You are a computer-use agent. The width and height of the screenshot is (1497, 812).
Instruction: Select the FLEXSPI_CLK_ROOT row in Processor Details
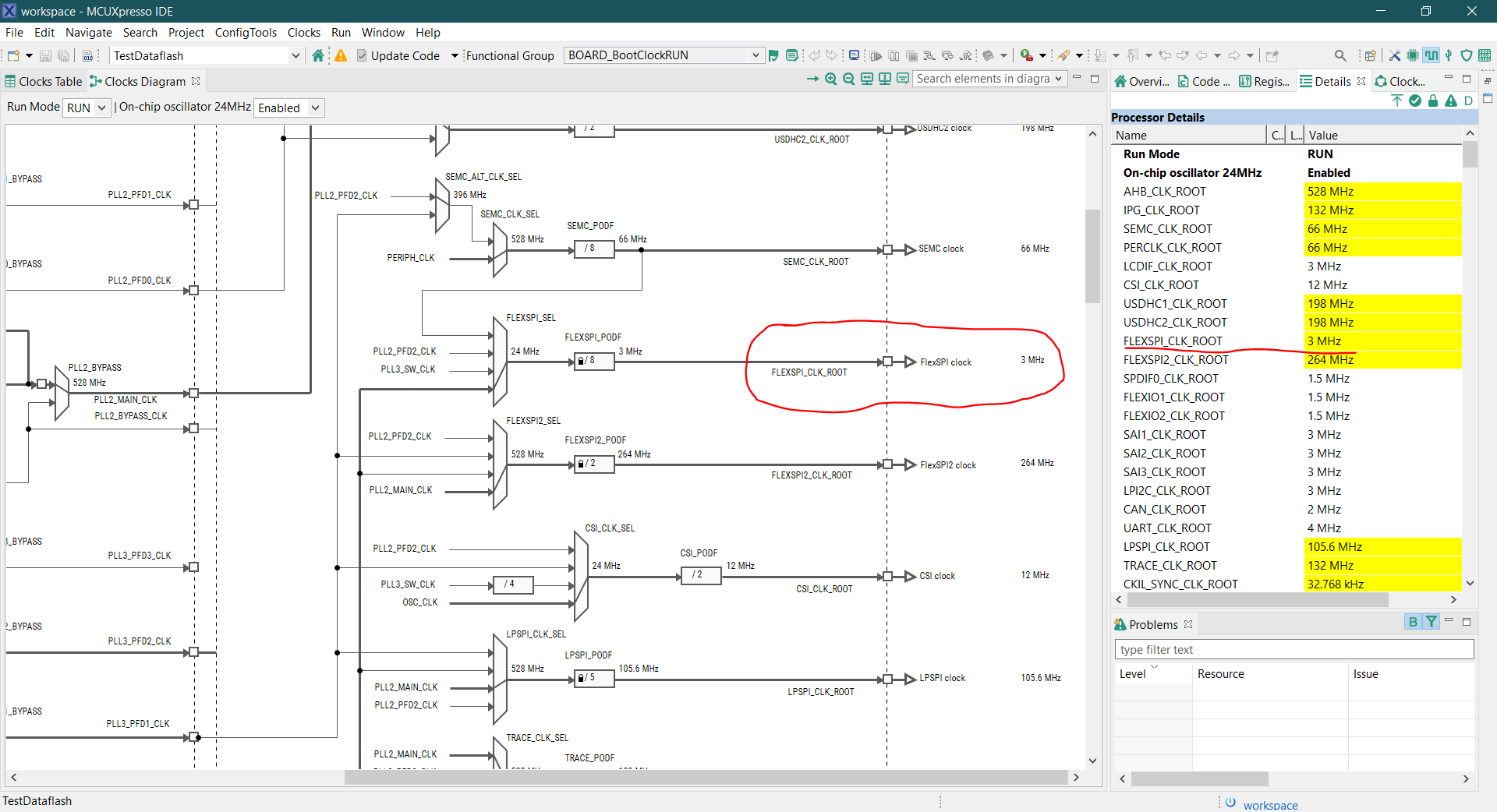1173,341
